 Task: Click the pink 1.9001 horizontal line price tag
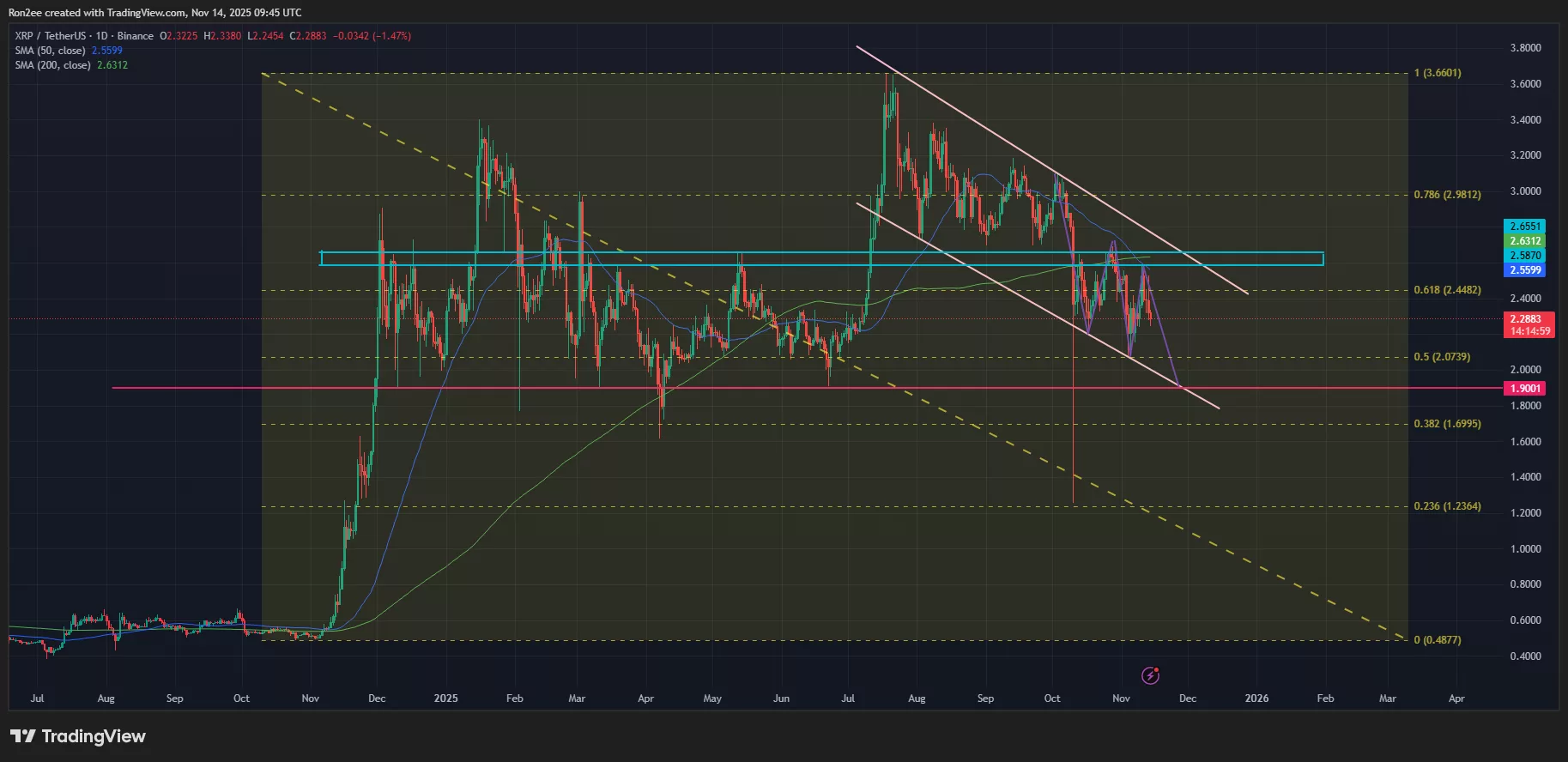pyautogui.click(x=1525, y=389)
